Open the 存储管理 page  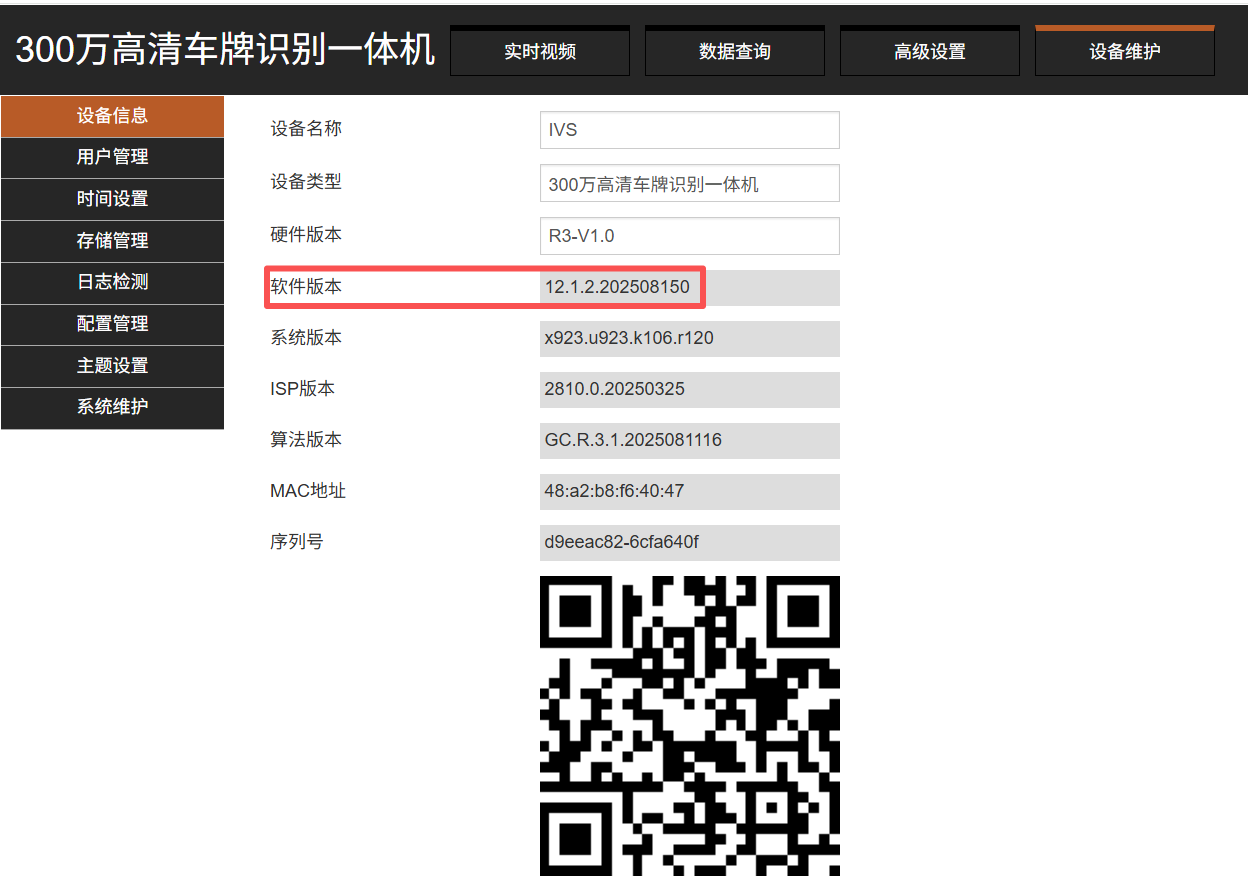coord(112,241)
